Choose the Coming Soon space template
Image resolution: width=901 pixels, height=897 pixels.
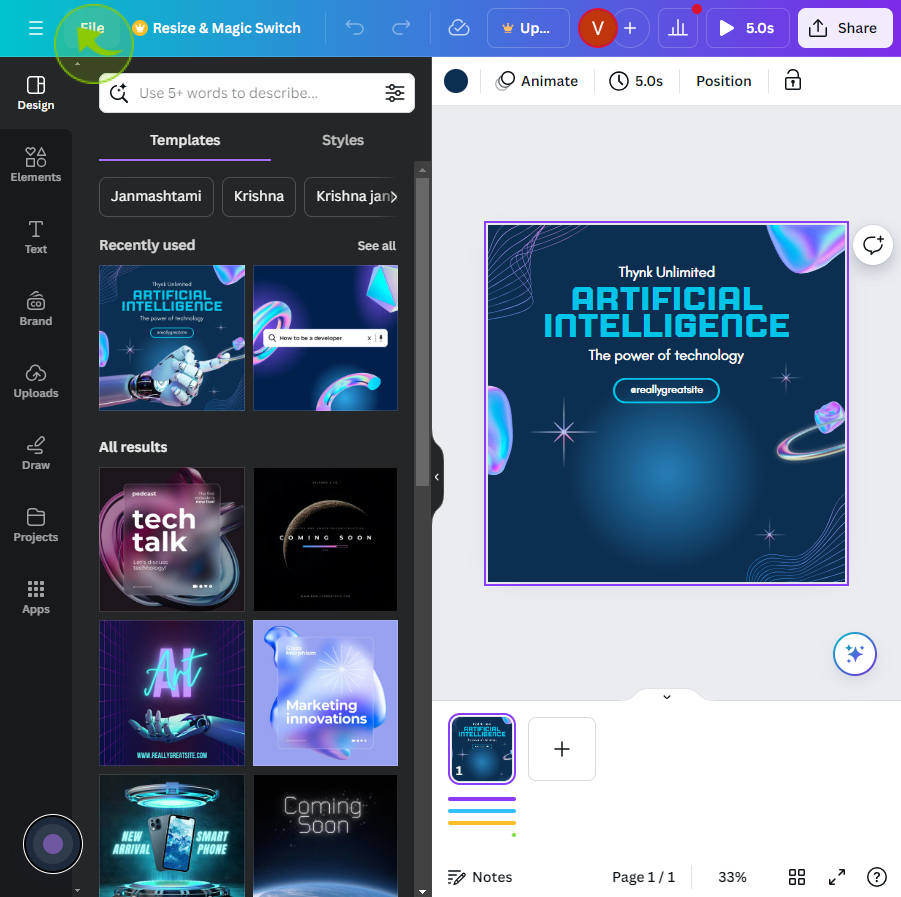325,836
